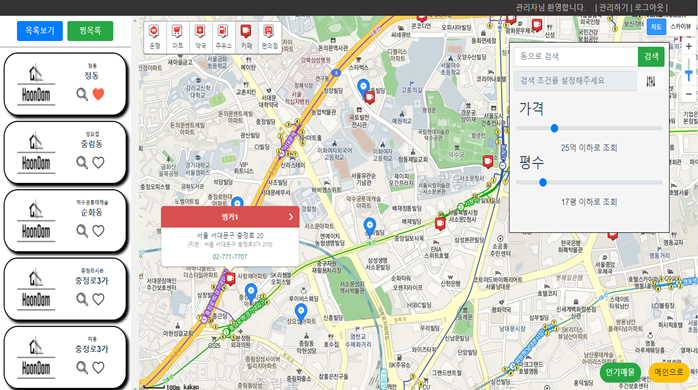This screenshot has height=390, width=698.
Task: Add the 순화동 listing to favorites
Action: (x=98, y=231)
